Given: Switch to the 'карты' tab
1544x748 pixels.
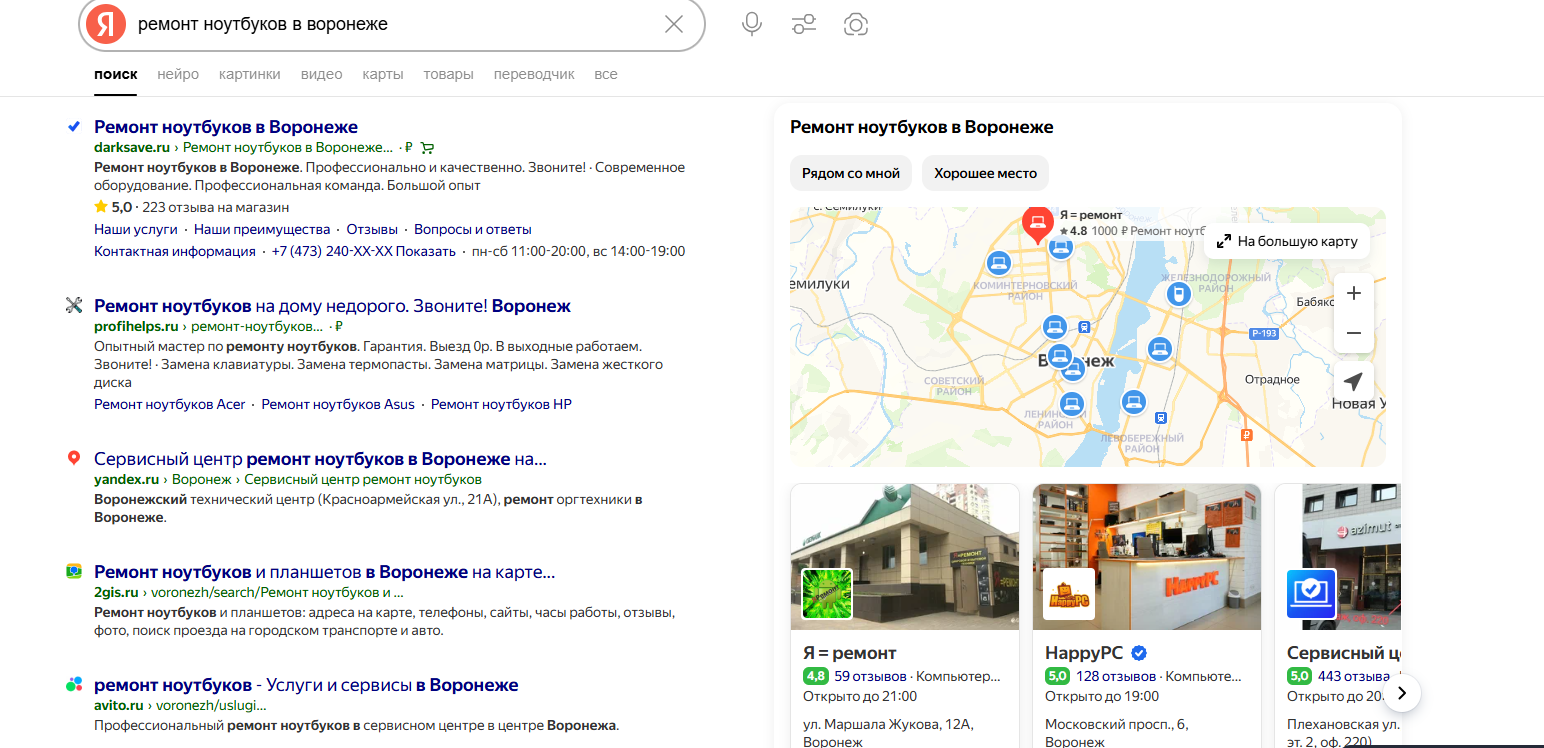Looking at the screenshot, I should [x=383, y=74].
